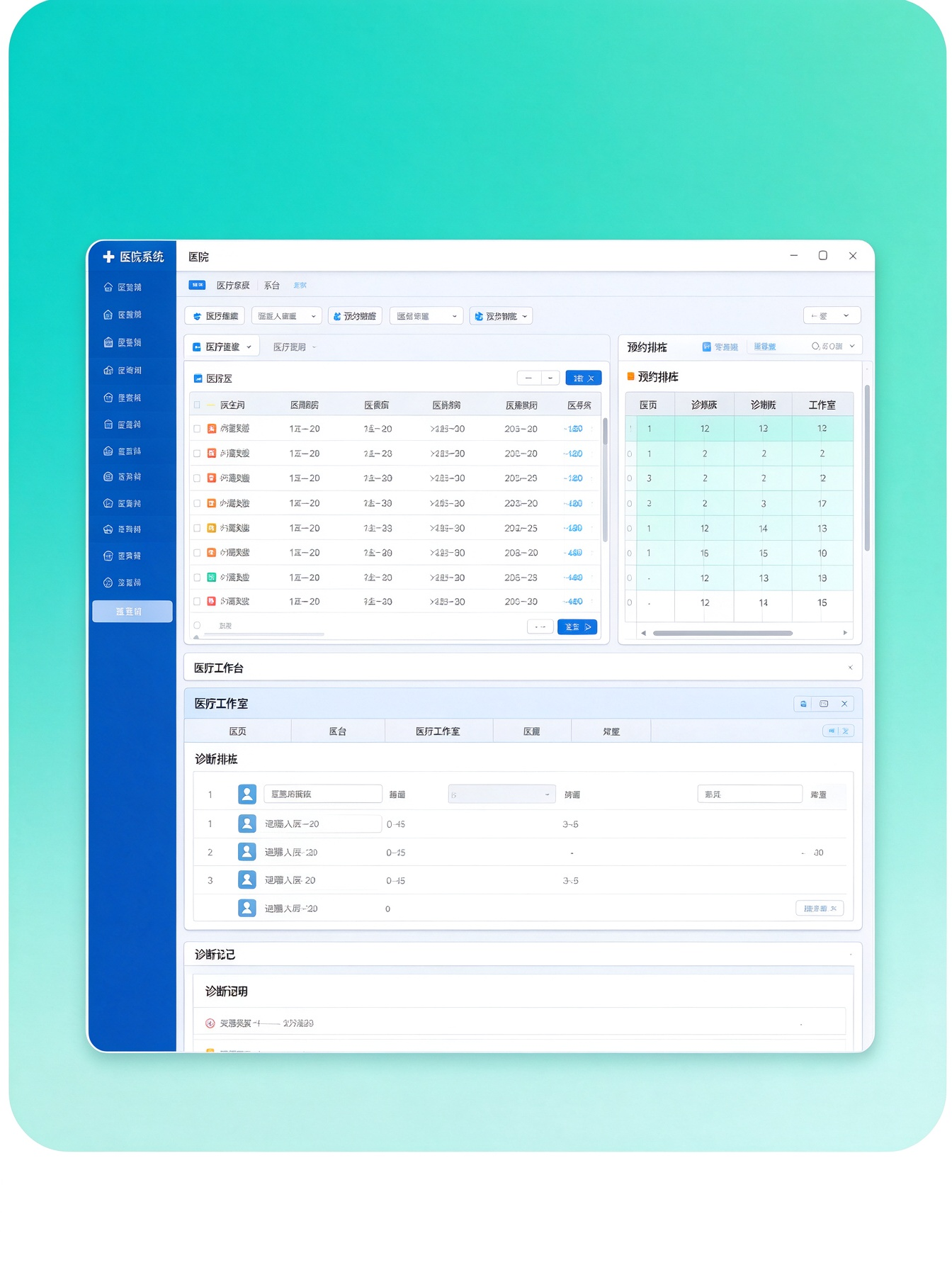This screenshot has height=1270, width=952.
Task: Click the first text field in the diagnosis form row
Action: (x=323, y=794)
